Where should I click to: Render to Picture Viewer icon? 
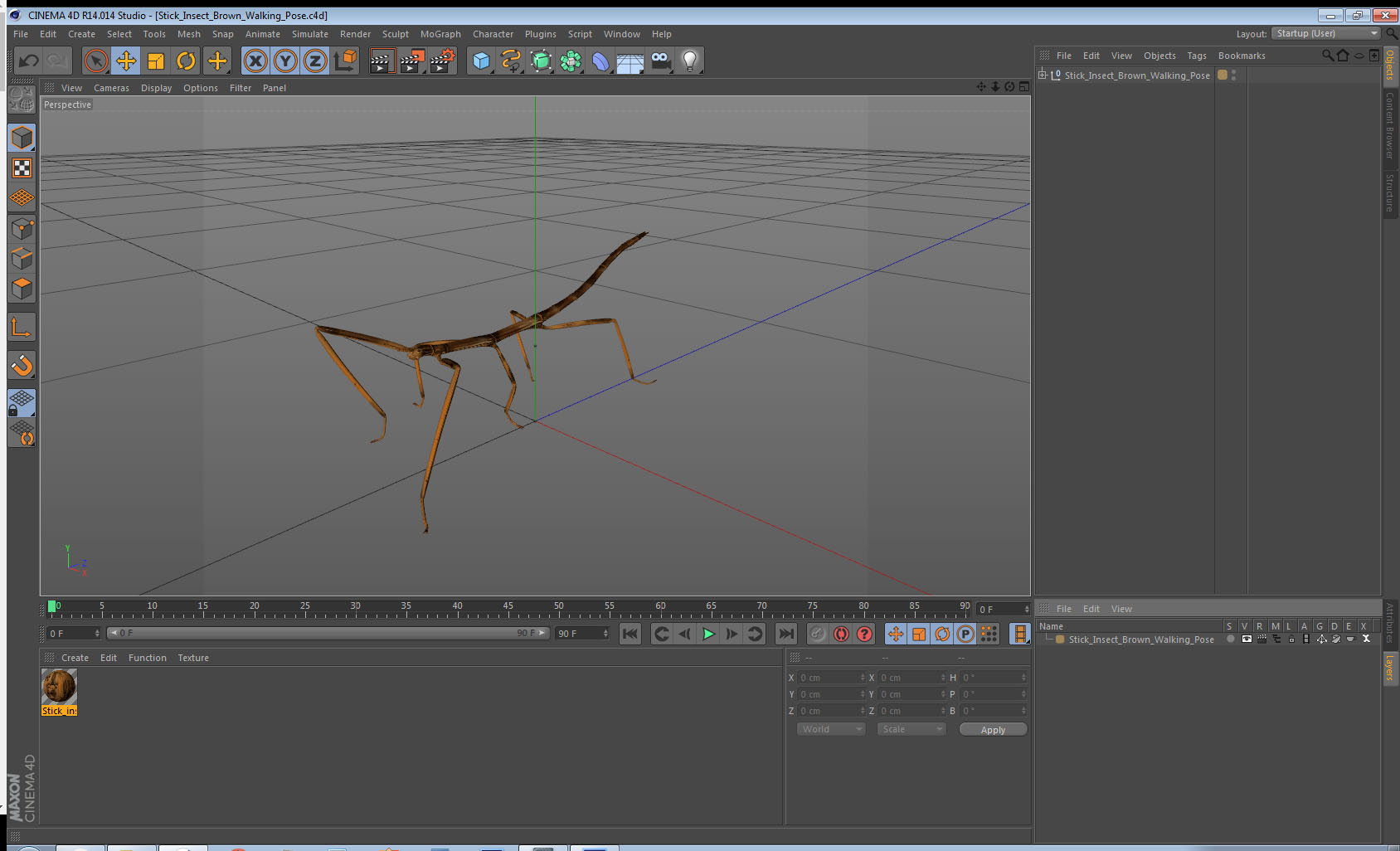click(x=412, y=61)
